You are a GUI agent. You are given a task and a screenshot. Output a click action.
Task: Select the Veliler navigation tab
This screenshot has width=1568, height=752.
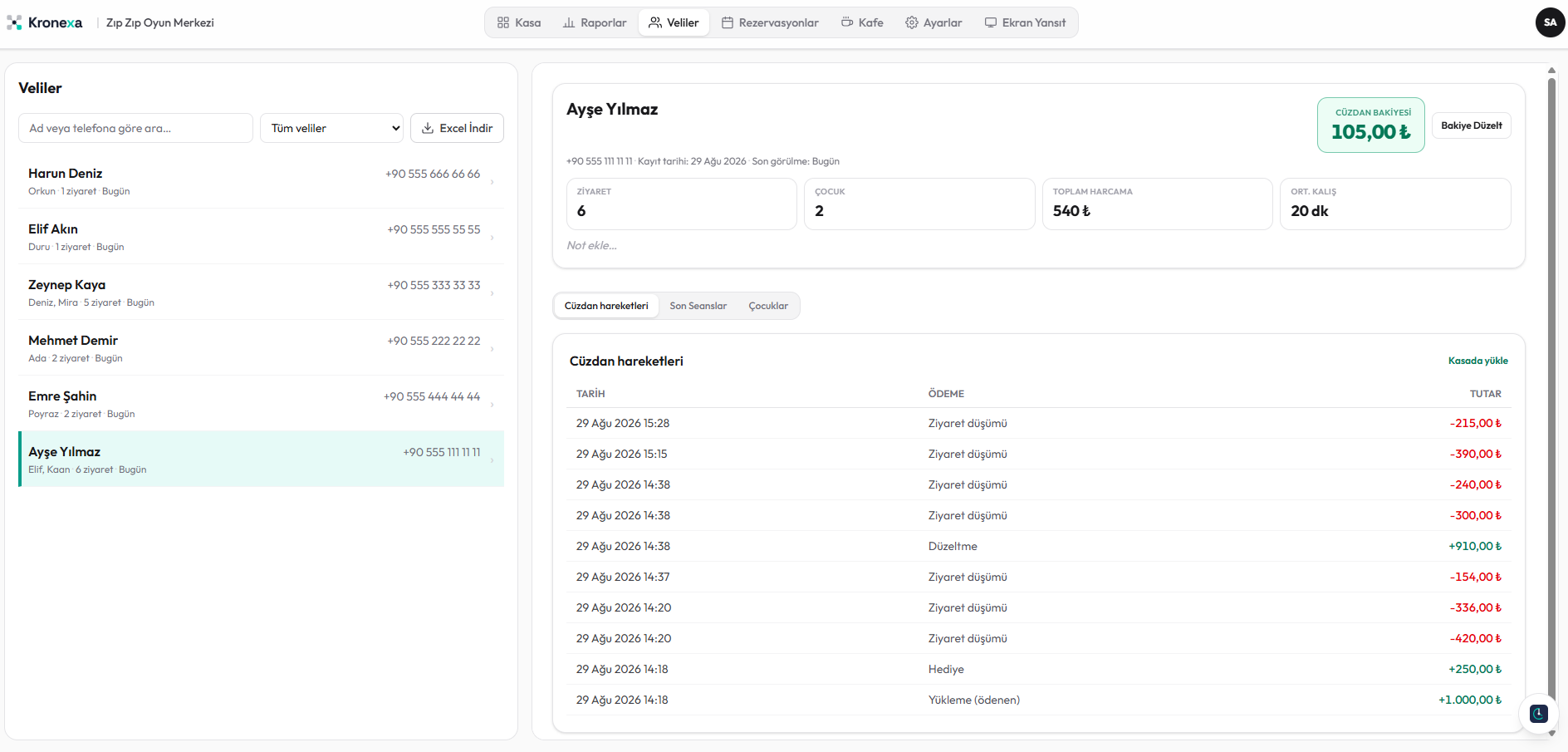[674, 22]
